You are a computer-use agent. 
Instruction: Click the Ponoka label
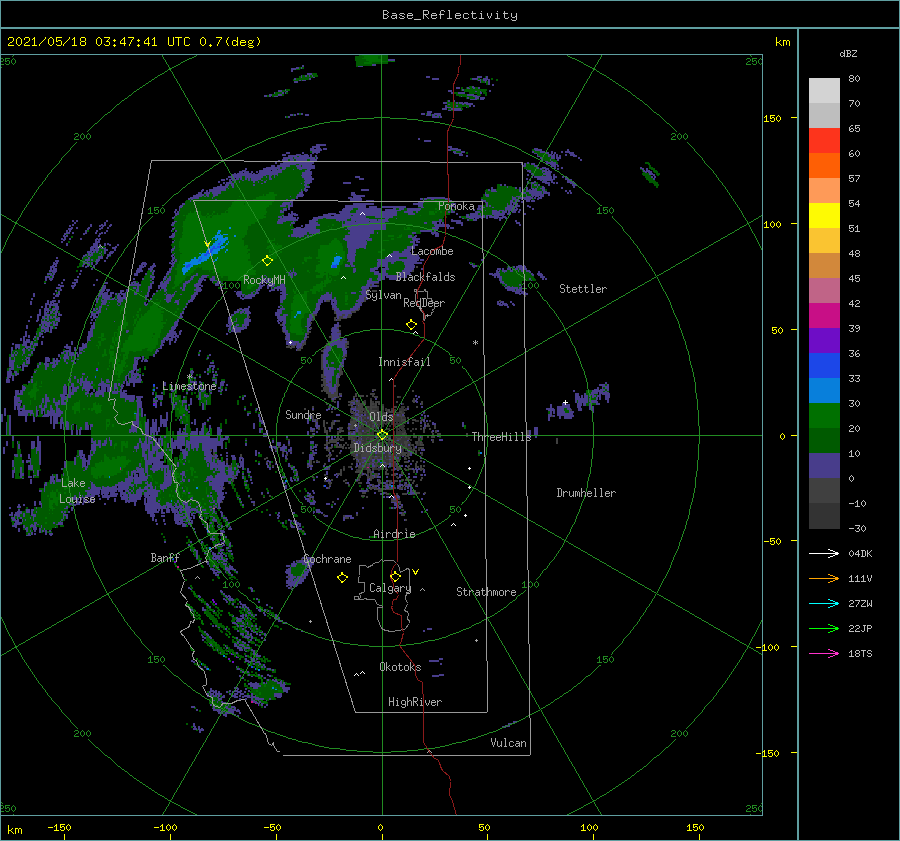(456, 206)
